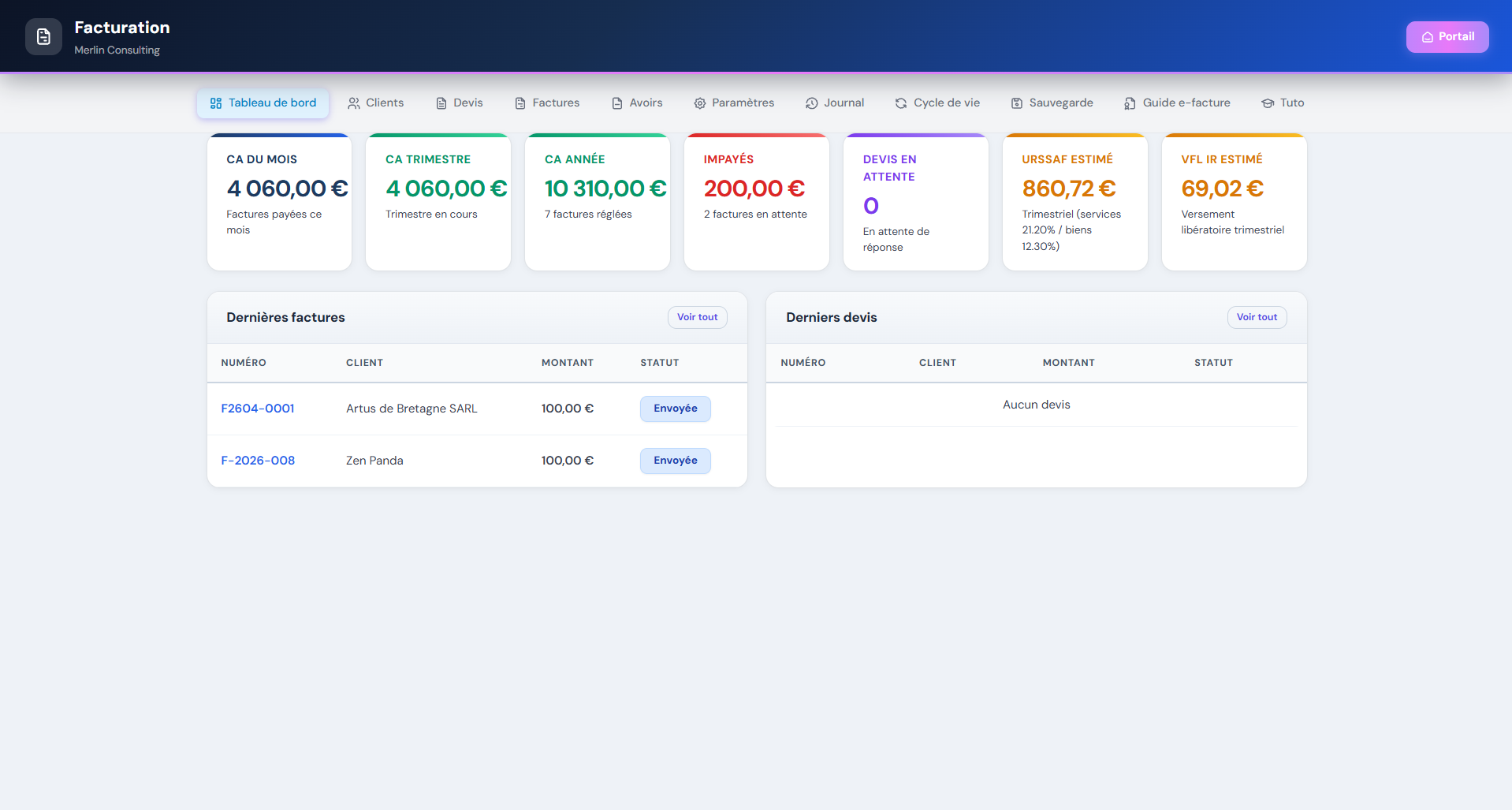Click the Sauvegarde disk icon
Screen dimensions: 1512x810
tap(1017, 103)
